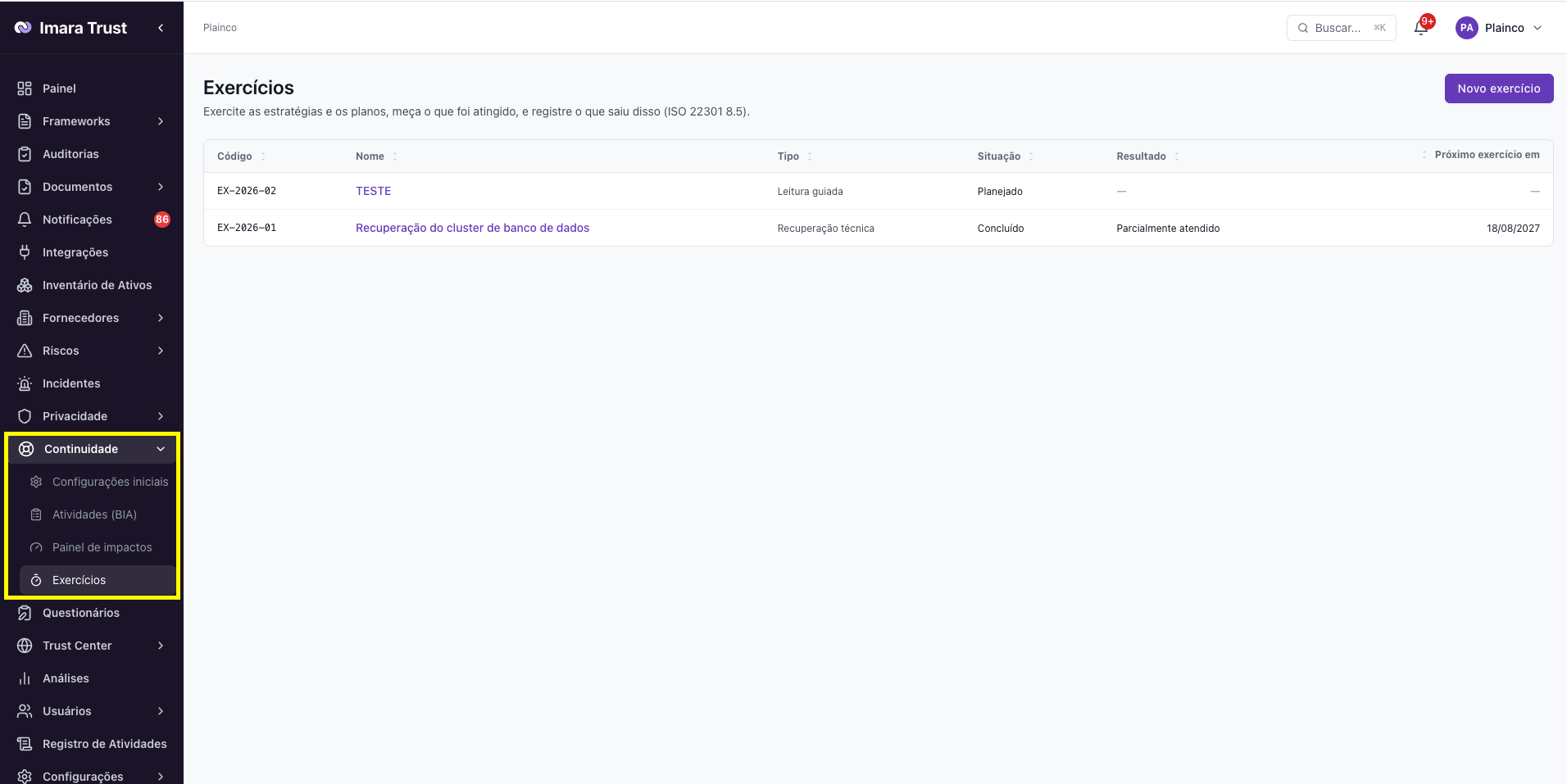Screen dimensions: 1567x784
Task: Select Exercícios in the sidebar
Action: 98,580
